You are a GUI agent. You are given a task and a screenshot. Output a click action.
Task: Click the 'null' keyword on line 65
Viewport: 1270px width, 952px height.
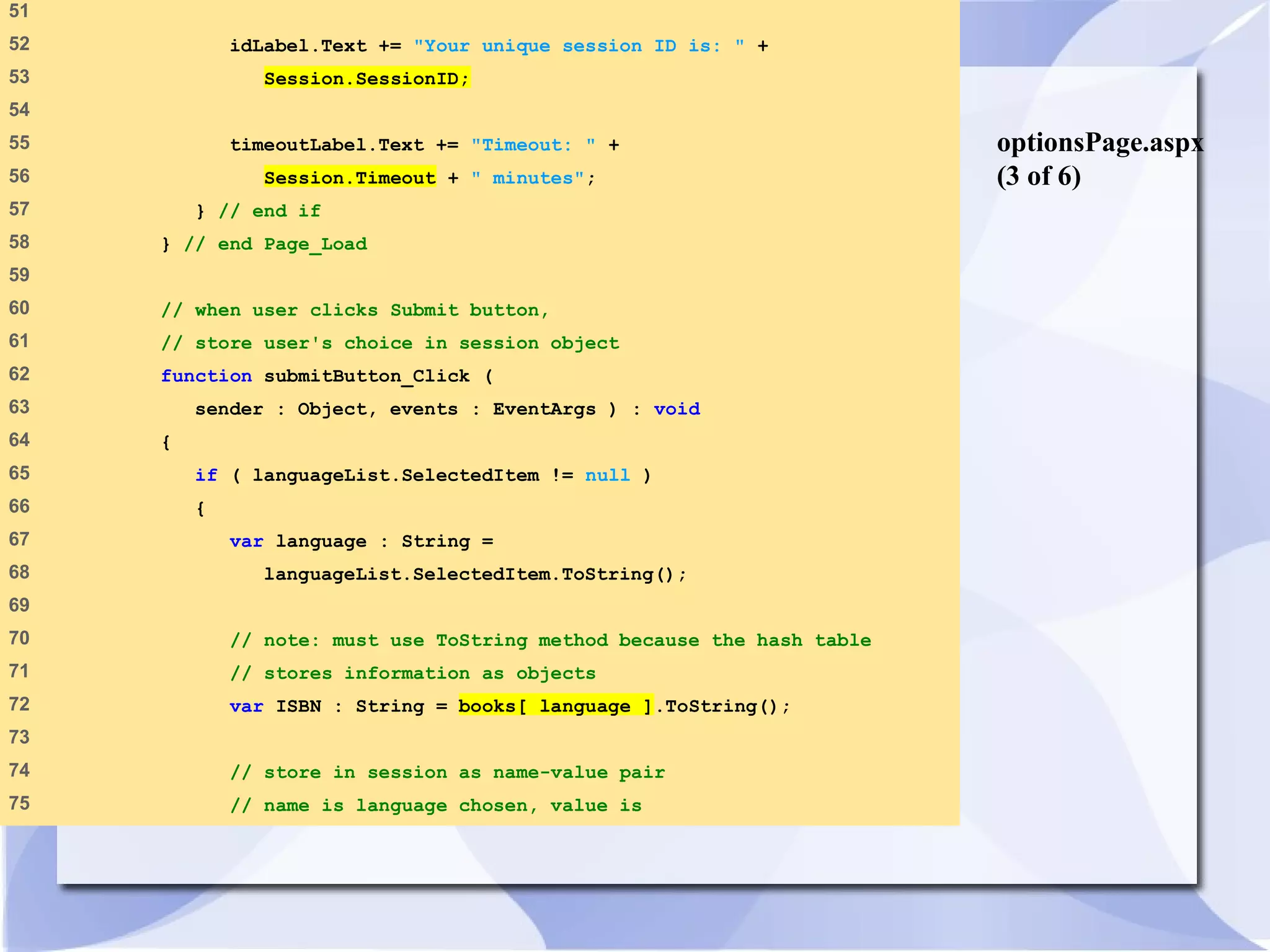(x=608, y=475)
